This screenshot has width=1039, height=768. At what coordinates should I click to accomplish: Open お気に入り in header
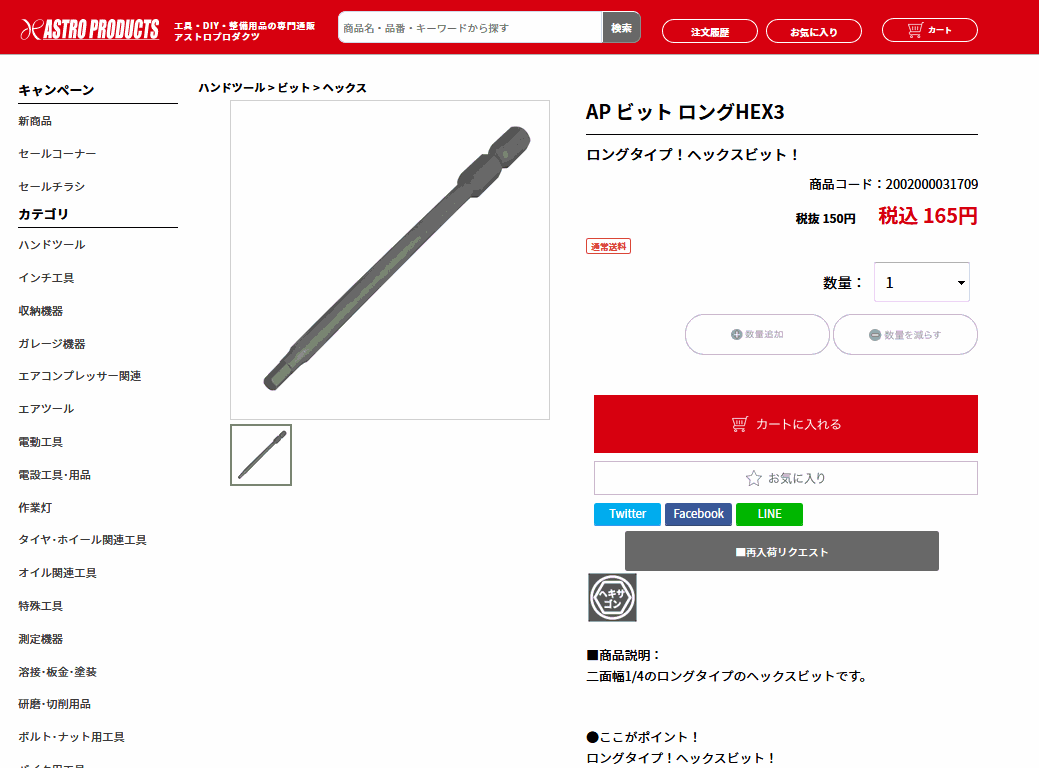pyautogui.click(x=814, y=31)
